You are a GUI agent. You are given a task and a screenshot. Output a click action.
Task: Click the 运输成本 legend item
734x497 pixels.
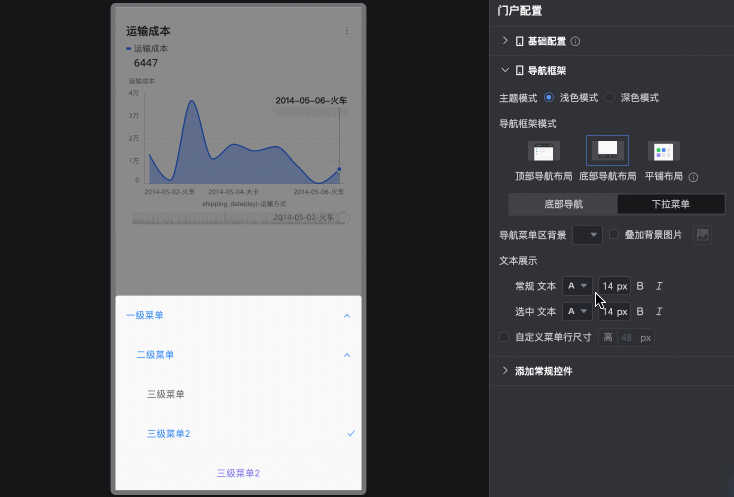[x=147, y=48]
